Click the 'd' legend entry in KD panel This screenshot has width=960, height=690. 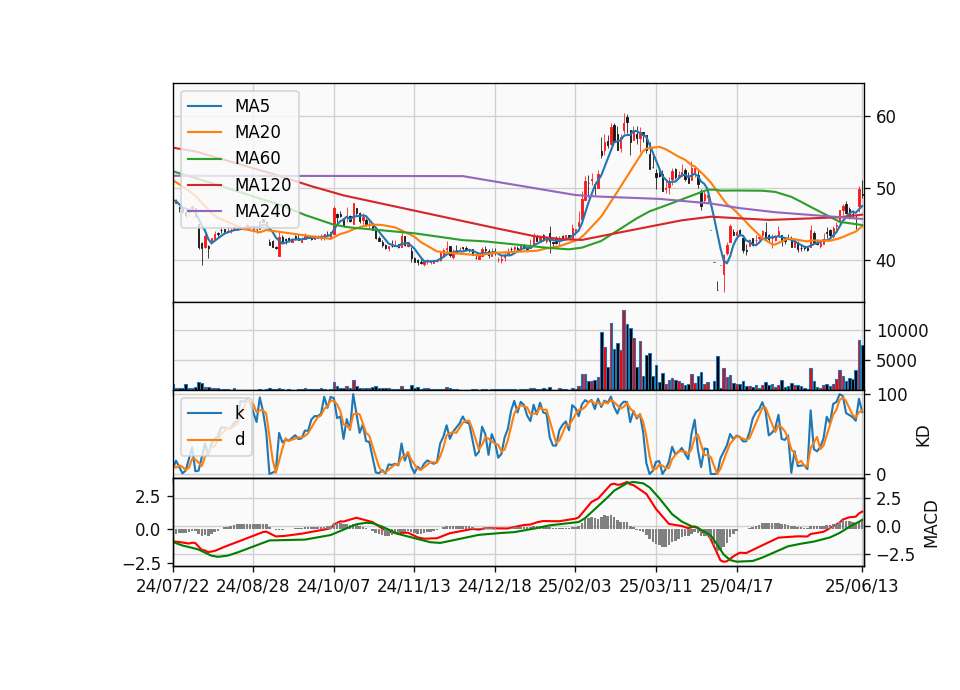point(239,439)
